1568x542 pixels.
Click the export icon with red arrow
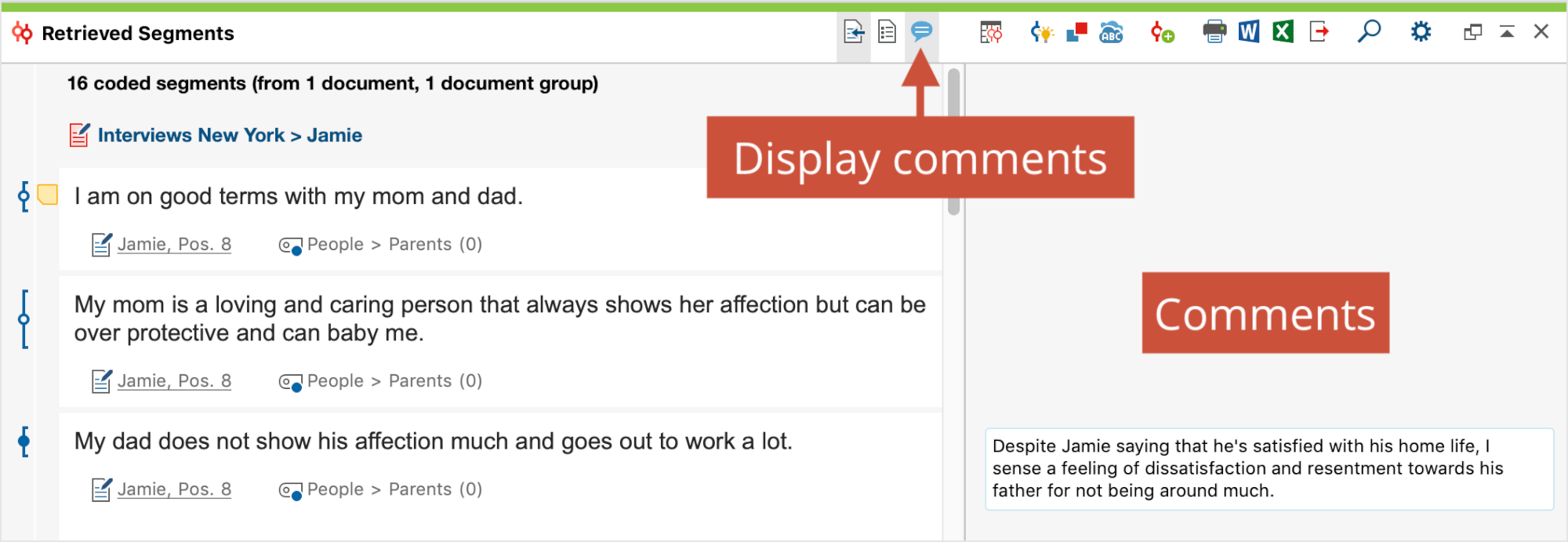[x=1319, y=32]
